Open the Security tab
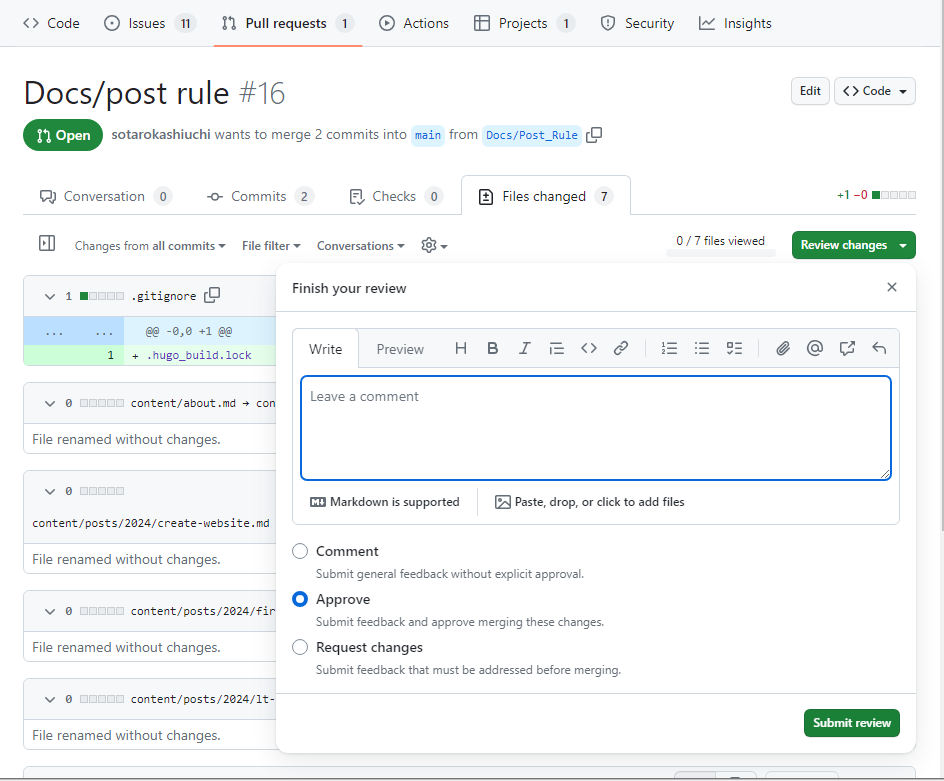Screen dimensions: 944x781 (x=637, y=23)
